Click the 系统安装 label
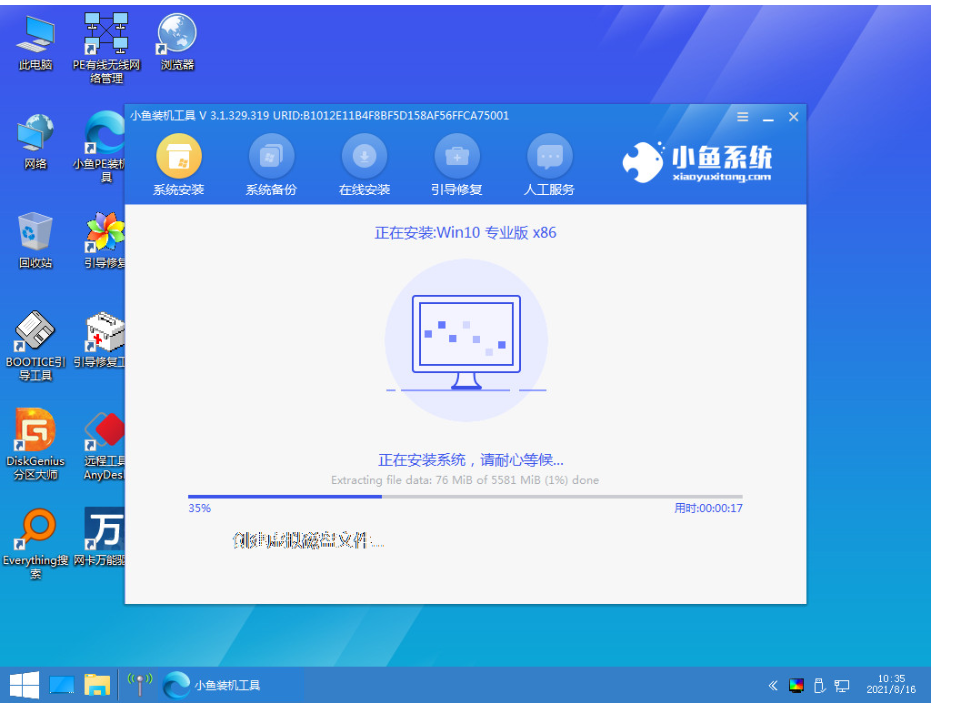Image resolution: width=953 pixels, height=705 pixels. tap(178, 190)
